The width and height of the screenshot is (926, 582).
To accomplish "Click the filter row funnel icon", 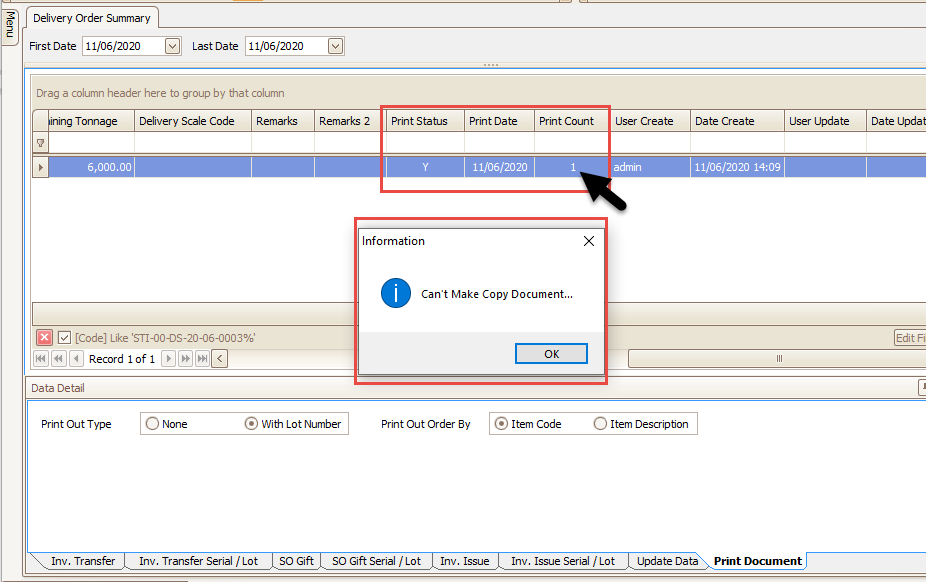I will 40,143.
